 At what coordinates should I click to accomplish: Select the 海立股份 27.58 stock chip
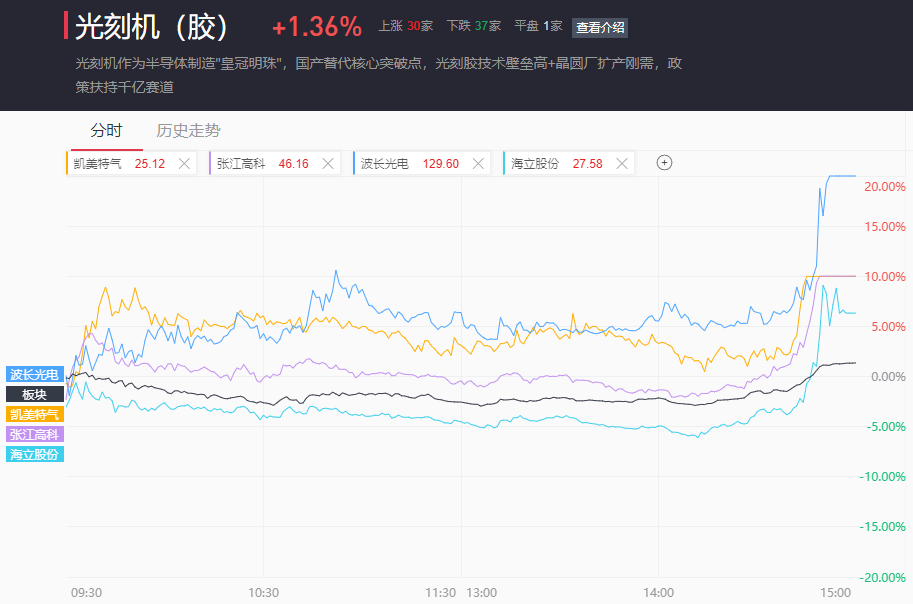(x=556, y=163)
